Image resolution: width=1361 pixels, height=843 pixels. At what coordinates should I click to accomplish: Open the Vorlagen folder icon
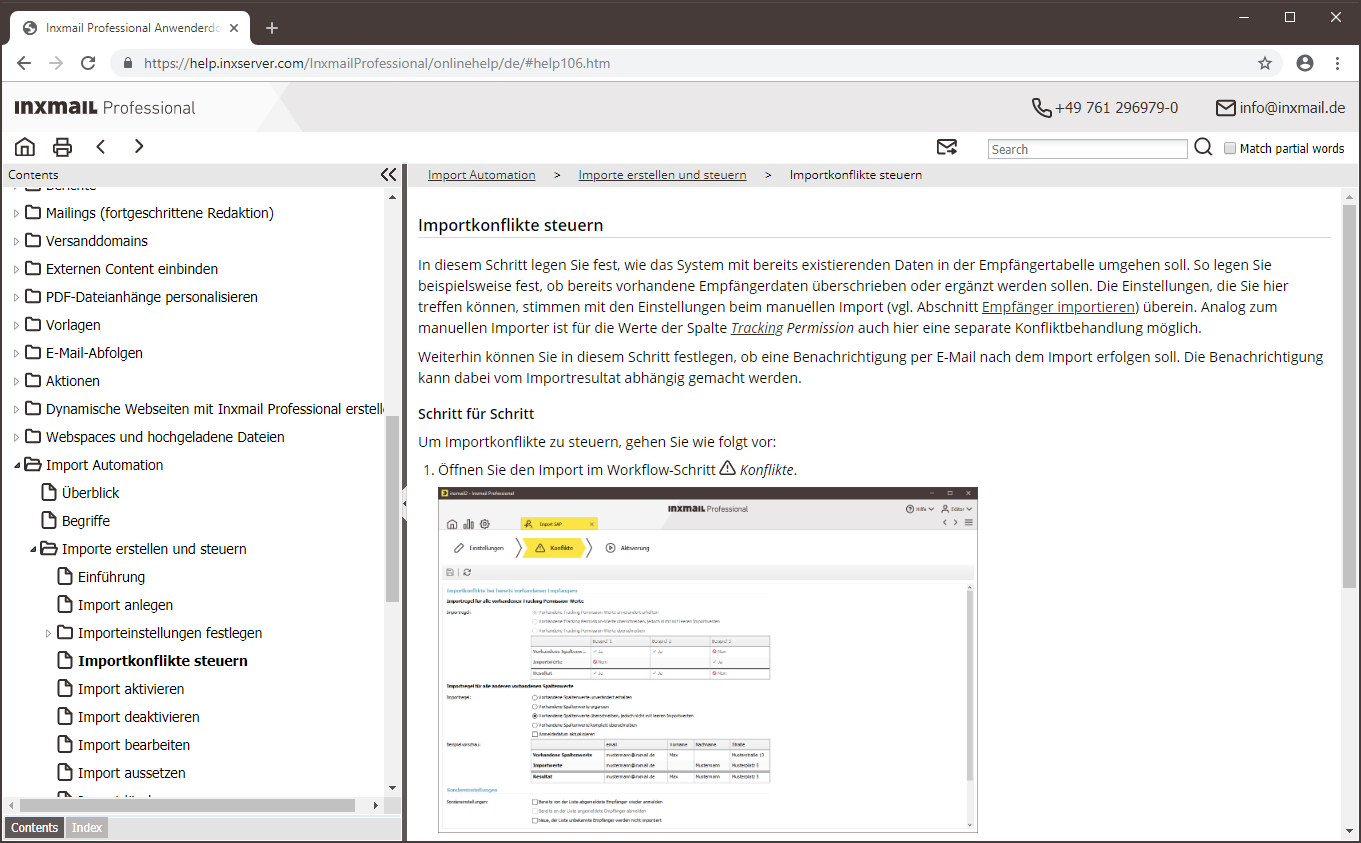pyautogui.click(x=33, y=325)
